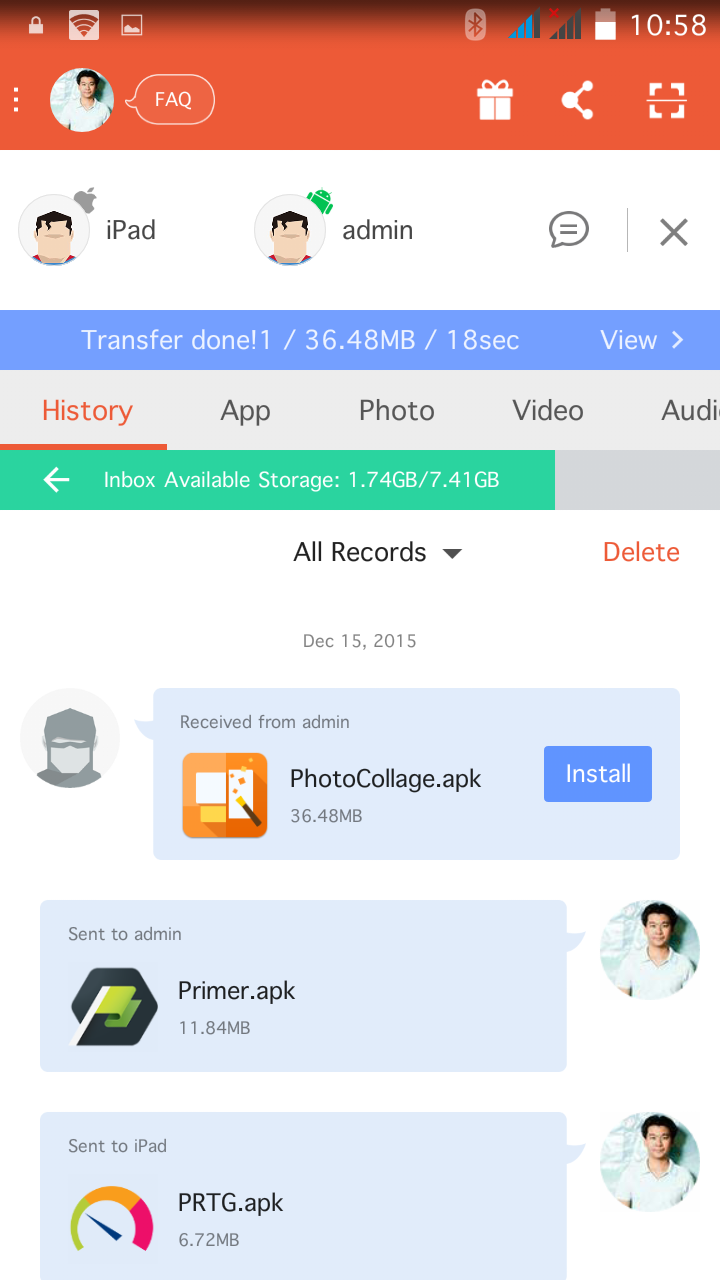Tap the PhotoCollage app icon

225,795
